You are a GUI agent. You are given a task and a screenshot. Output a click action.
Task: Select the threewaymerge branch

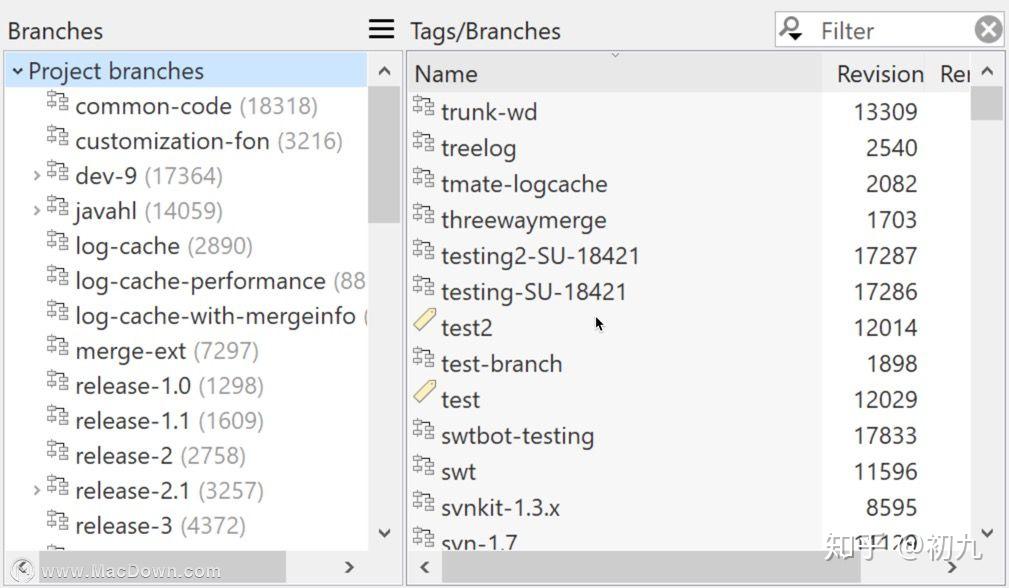point(523,219)
